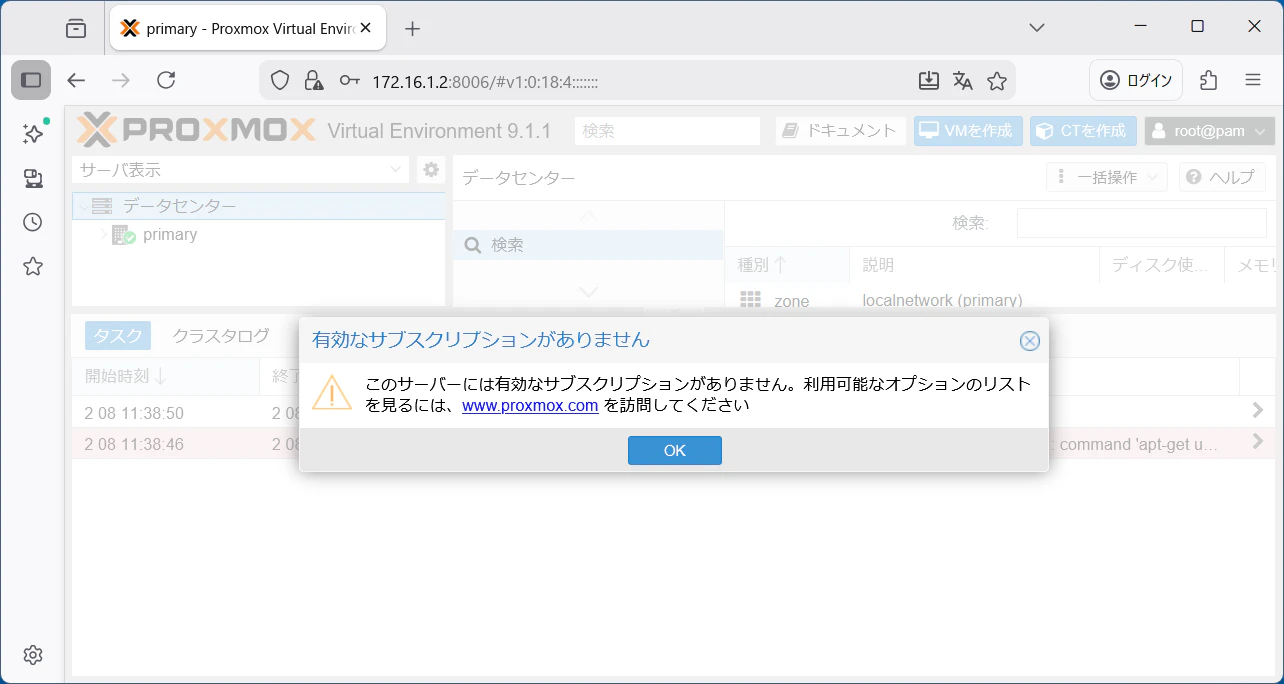Image resolution: width=1284 pixels, height=684 pixels.
Task: Open the 一括操作 bulk actions dropdown
Action: [x=1107, y=177]
